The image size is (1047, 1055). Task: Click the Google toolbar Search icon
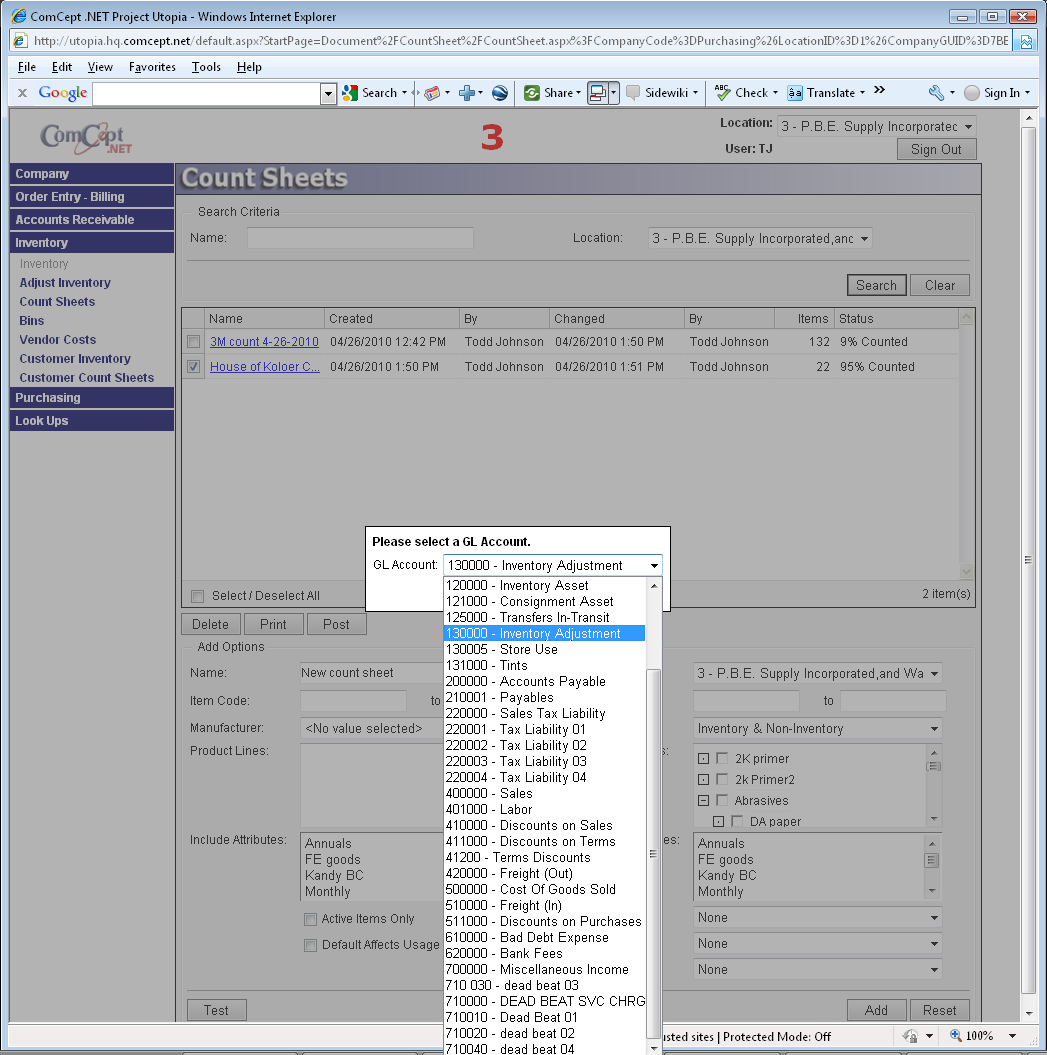pos(350,93)
